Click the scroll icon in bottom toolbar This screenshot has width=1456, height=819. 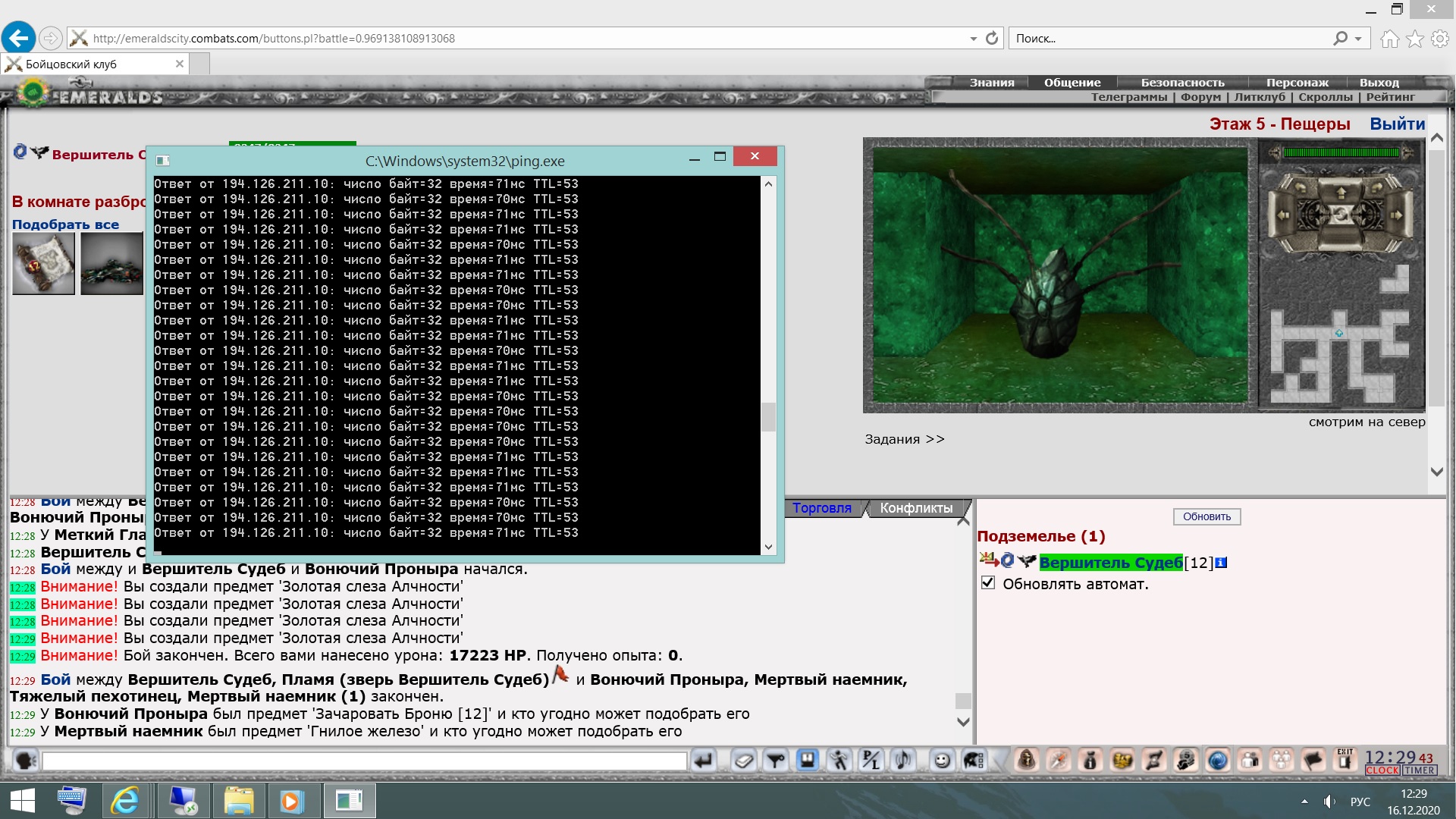(x=1154, y=760)
